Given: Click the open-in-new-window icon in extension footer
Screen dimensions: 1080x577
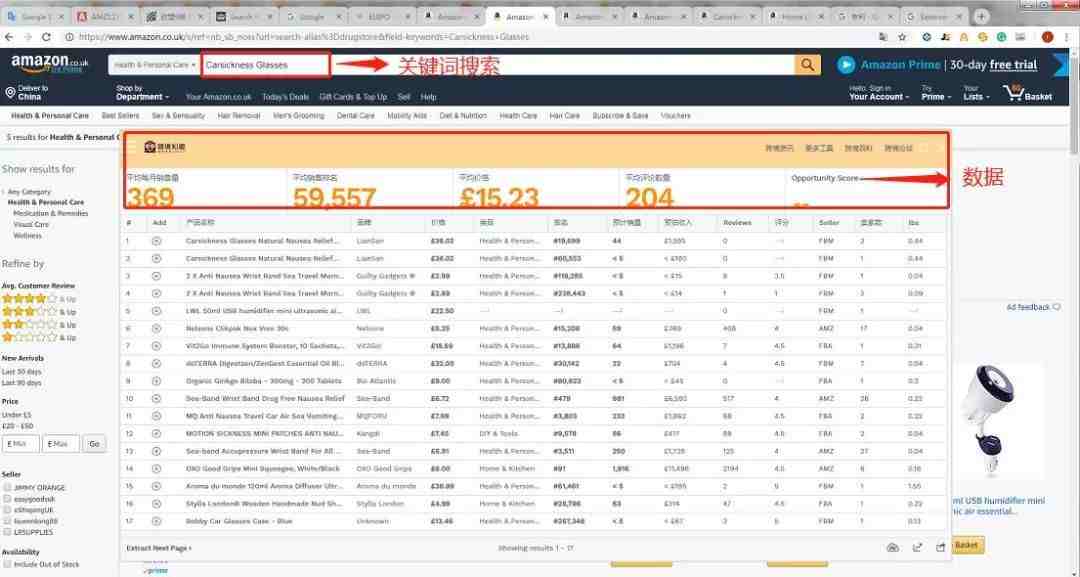Looking at the screenshot, I should click(x=917, y=547).
